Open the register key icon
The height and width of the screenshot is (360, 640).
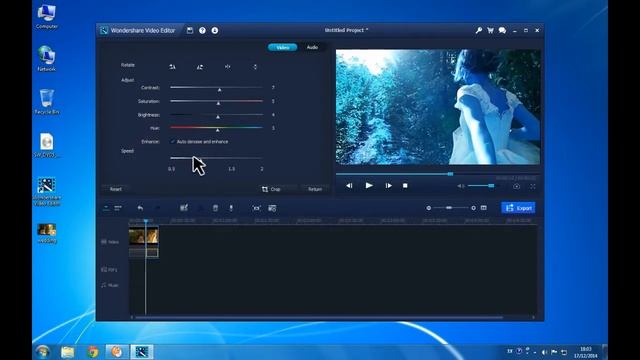point(478,30)
